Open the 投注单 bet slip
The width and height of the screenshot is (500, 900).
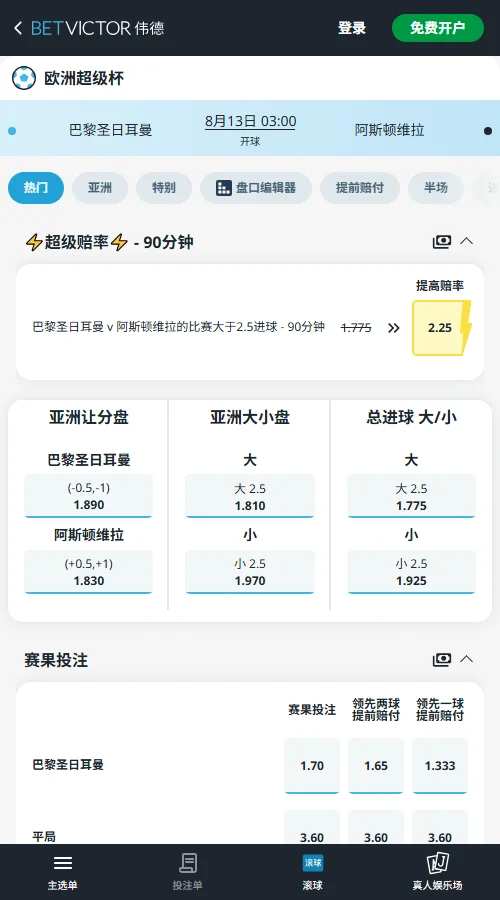[x=187, y=871]
